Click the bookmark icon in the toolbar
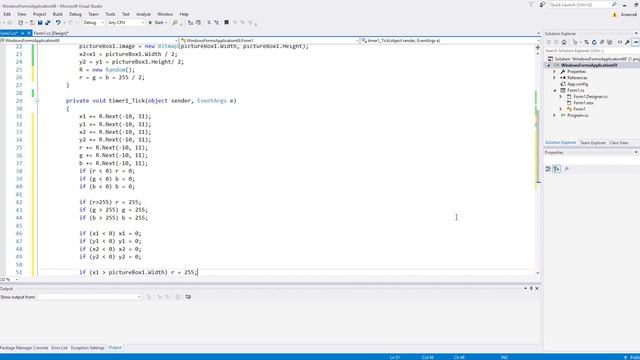Image resolution: width=640 pixels, height=360 pixels. coord(227,23)
